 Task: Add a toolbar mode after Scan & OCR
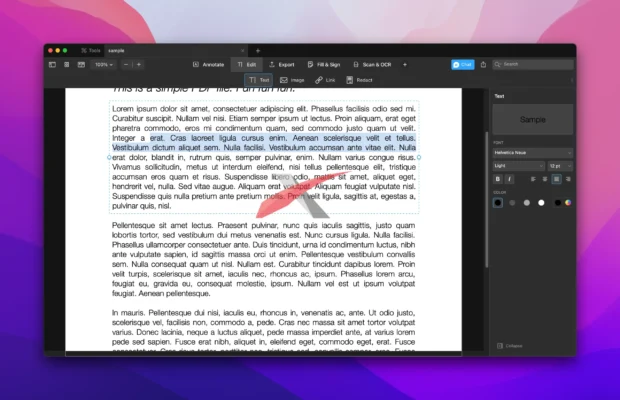coord(405,64)
